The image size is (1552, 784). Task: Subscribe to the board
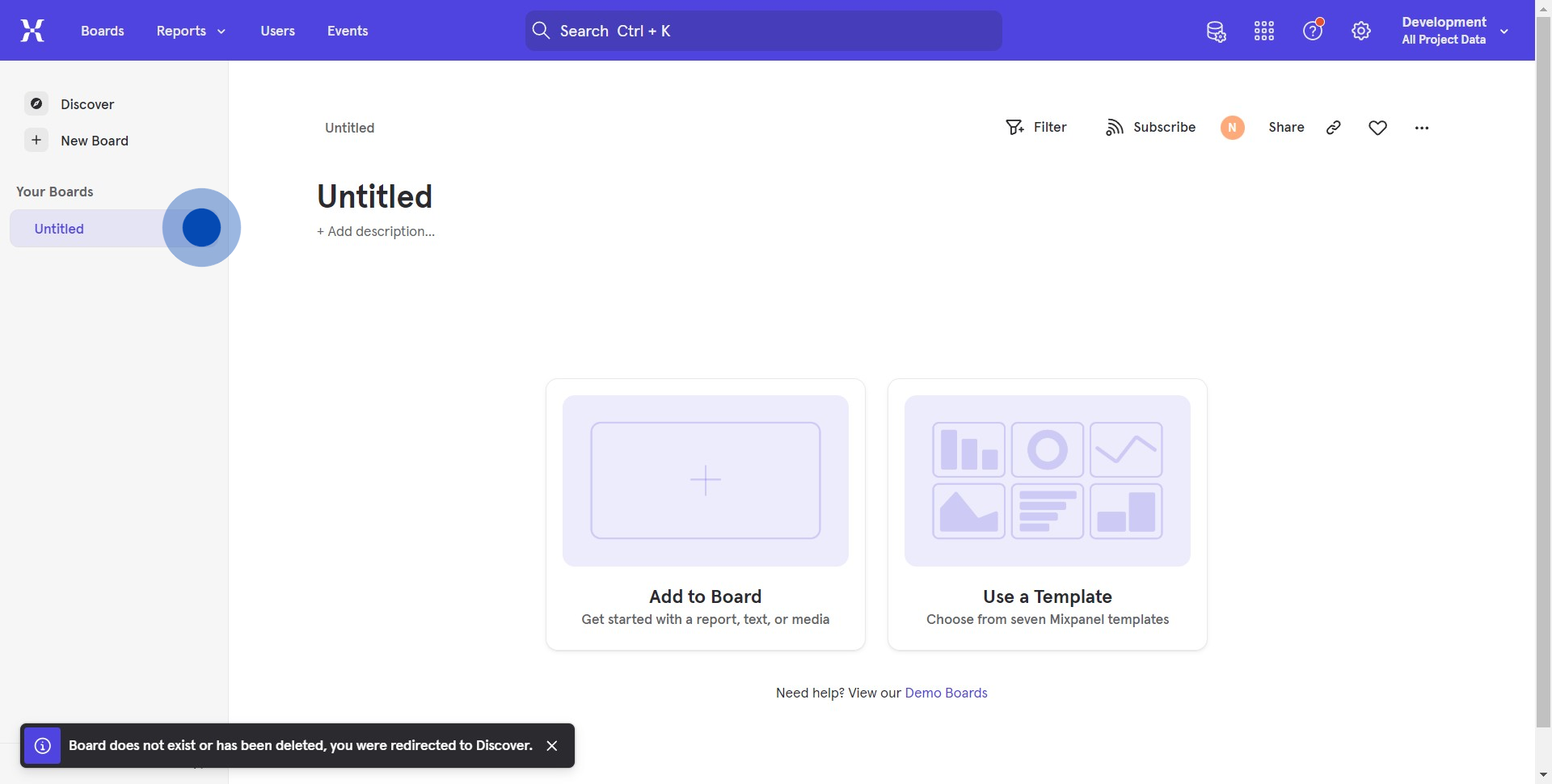[1150, 127]
